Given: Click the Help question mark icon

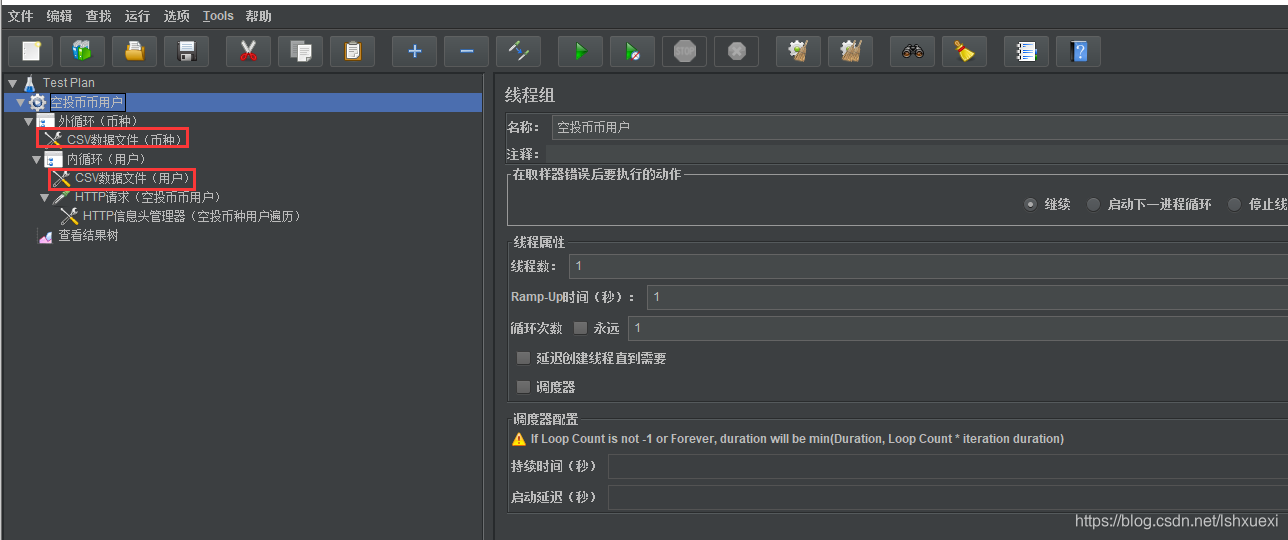Looking at the screenshot, I should tap(1078, 51).
